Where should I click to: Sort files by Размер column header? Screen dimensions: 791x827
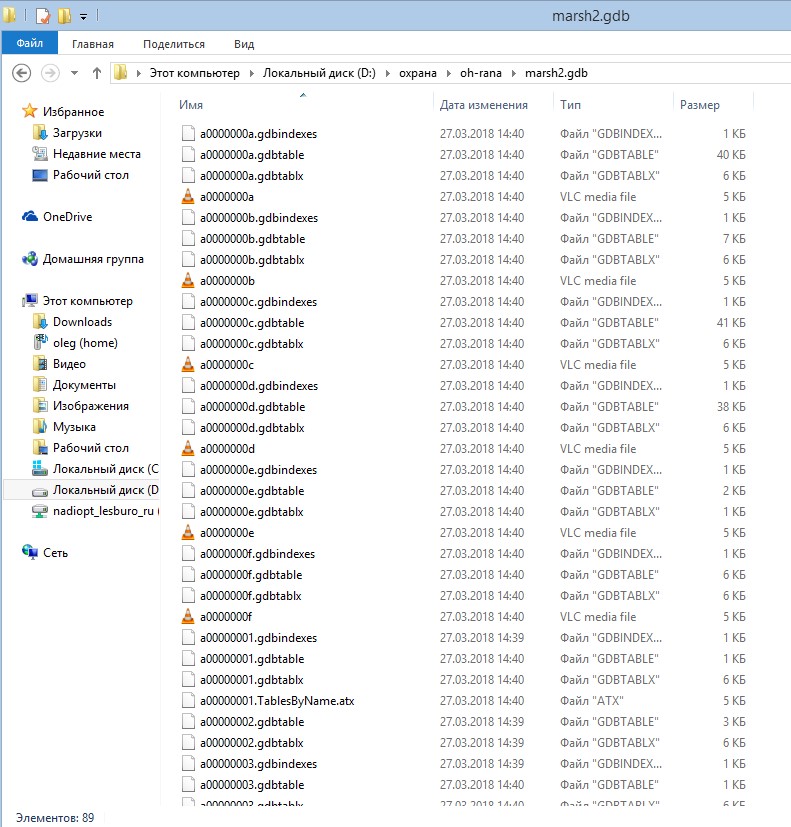pos(700,105)
